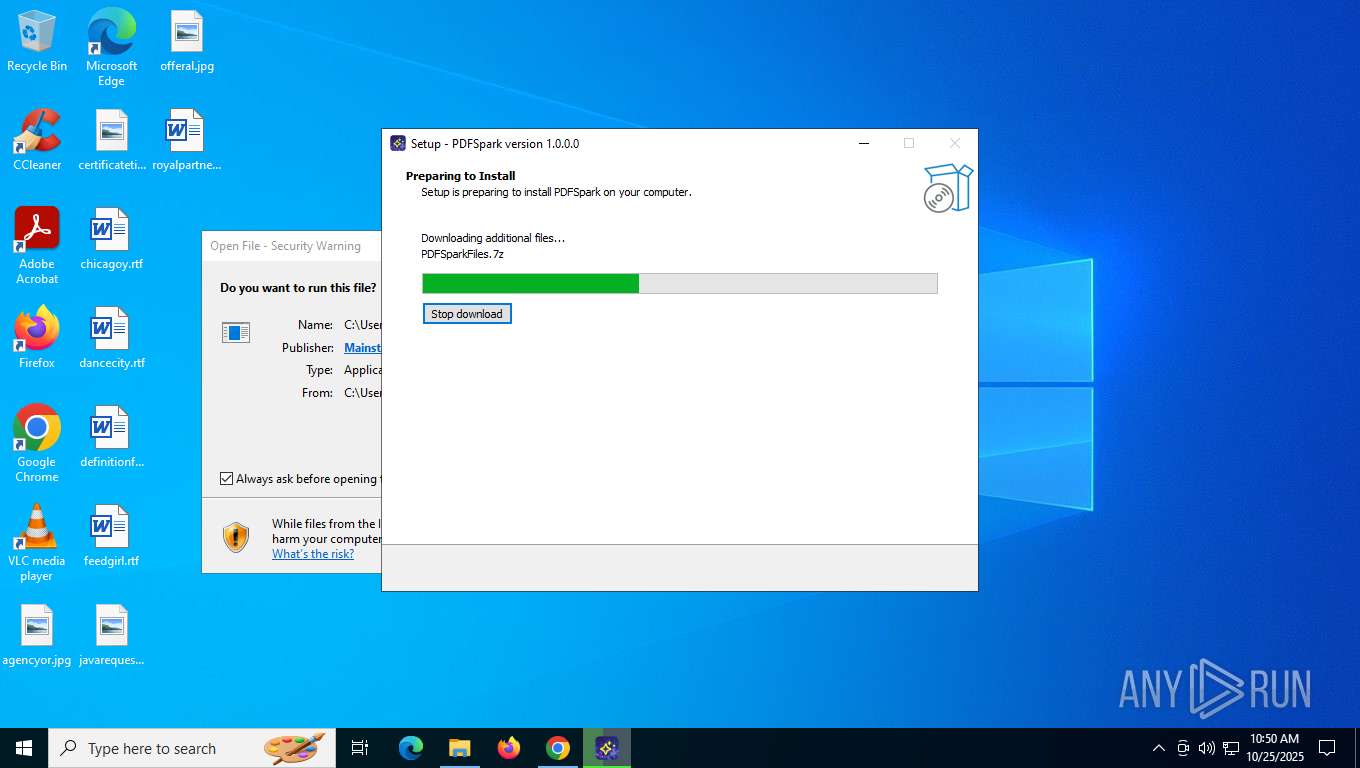Image resolution: width=1360 pixels, height=768 pixels.
Task: Click the Open File - Security Warning title
Action: coord(285,246)
